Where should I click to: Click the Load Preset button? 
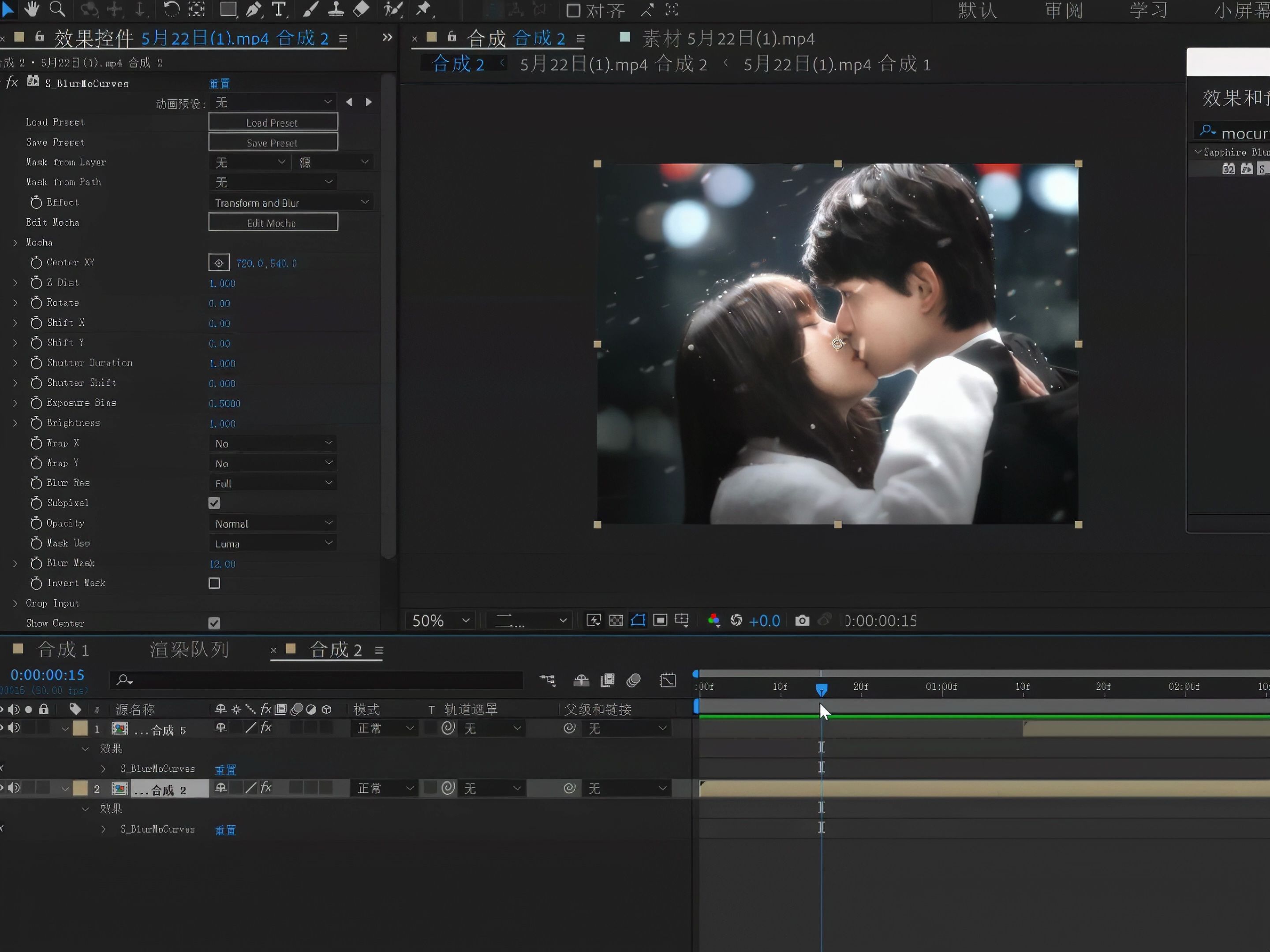click(x=273, y=122)
